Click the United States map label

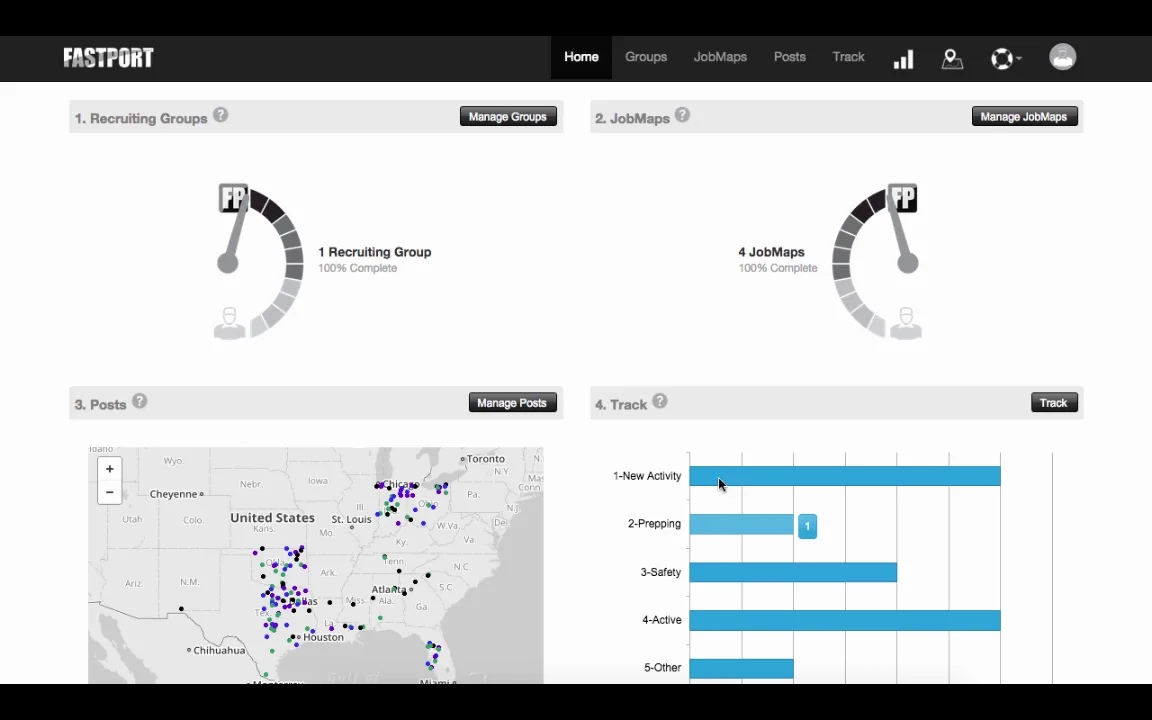point(272,517)
